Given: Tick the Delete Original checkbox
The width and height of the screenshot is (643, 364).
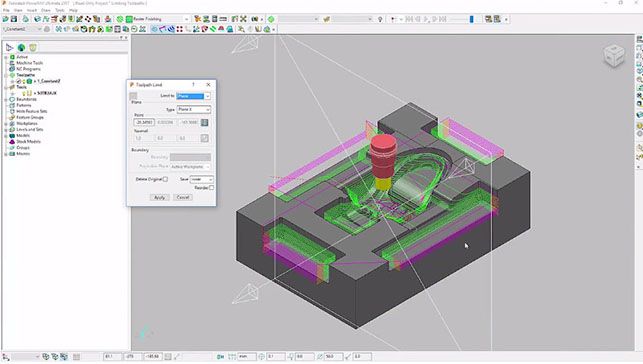Looking at the screenshot, I should coord(165,179).
